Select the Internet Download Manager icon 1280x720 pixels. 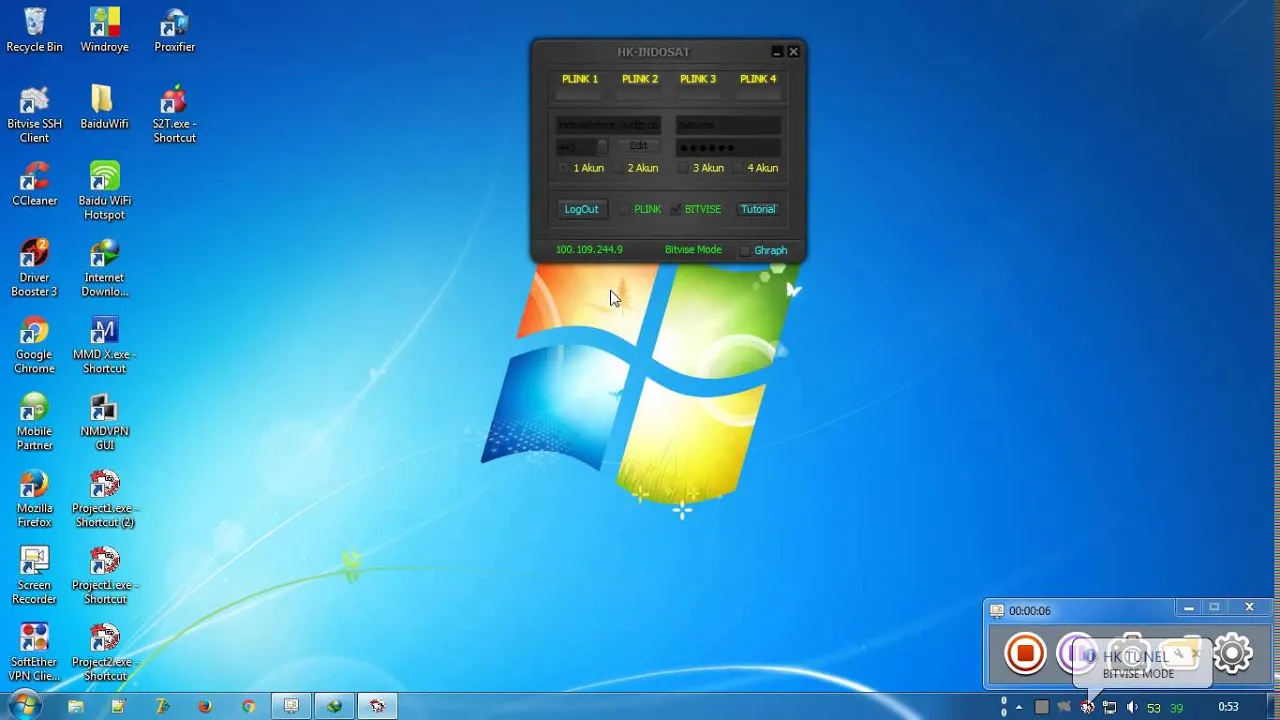point(104,268)
